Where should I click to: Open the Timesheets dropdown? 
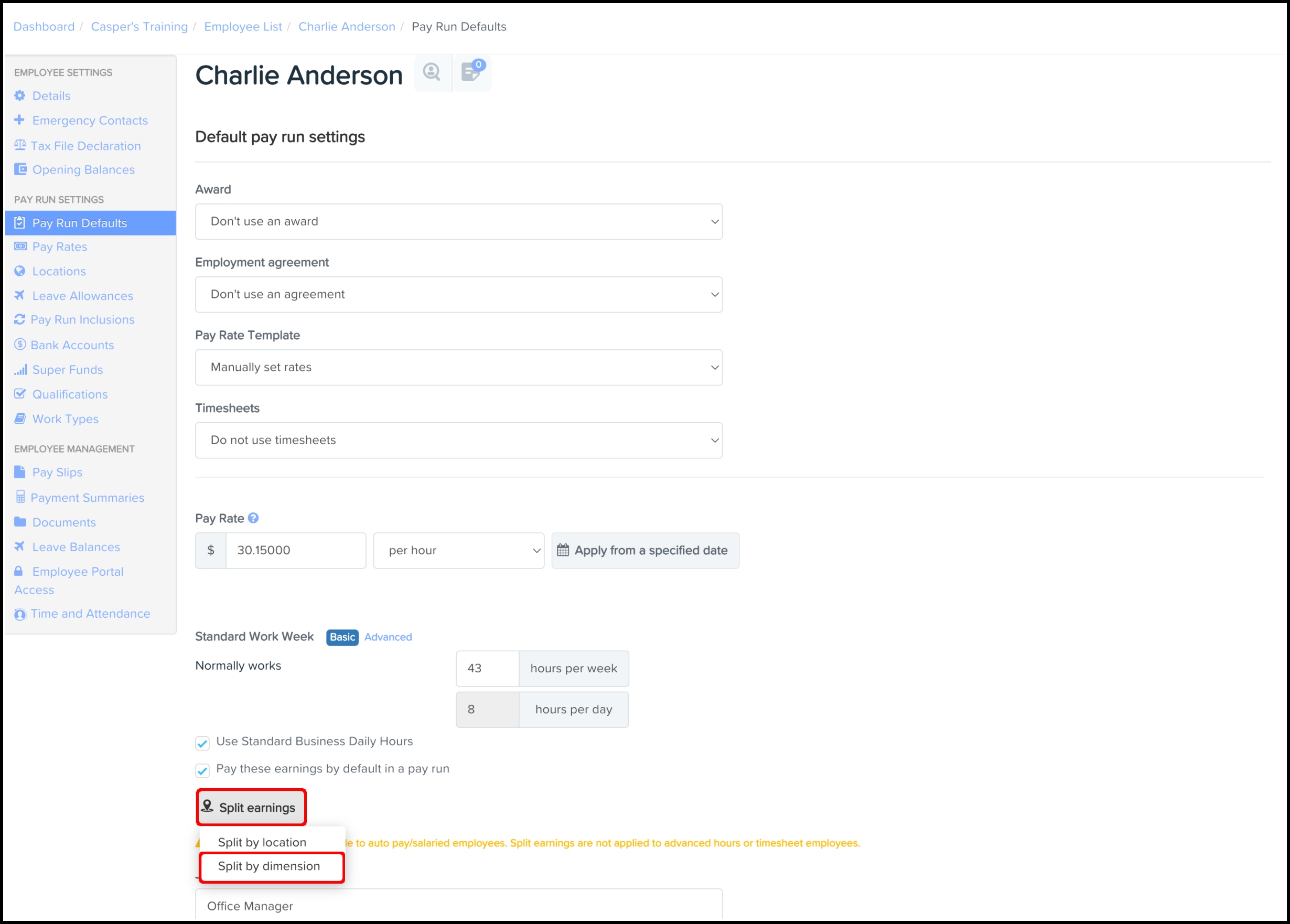click(x=458, y=440)
